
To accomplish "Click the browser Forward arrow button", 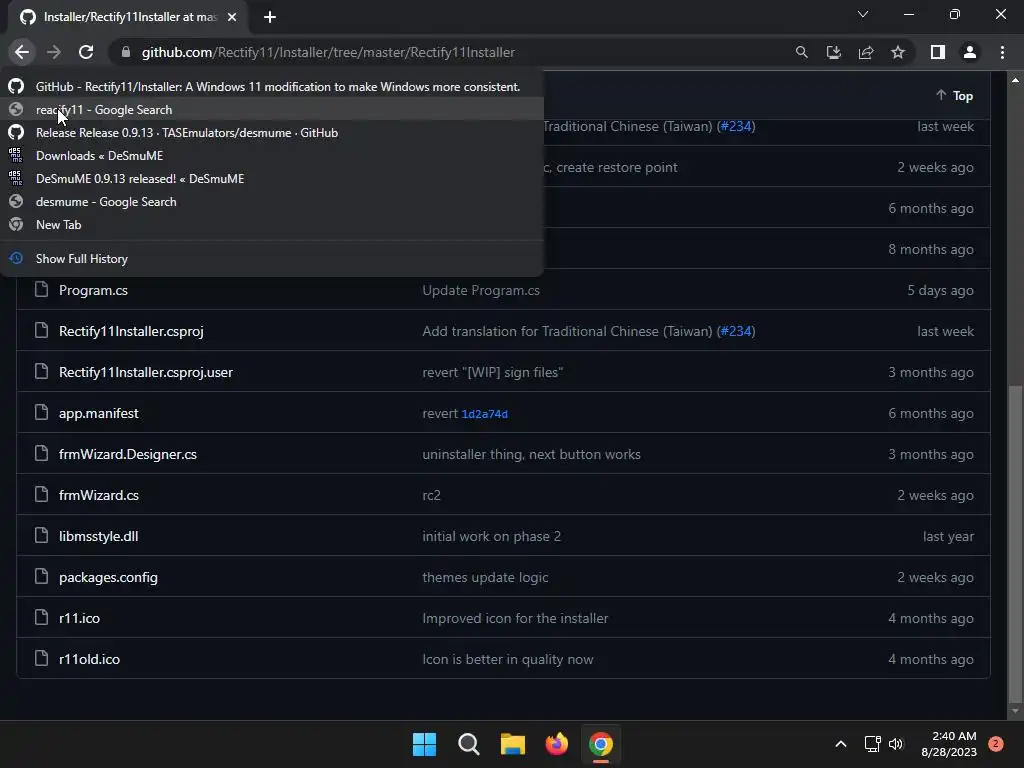I will point(54,52).
